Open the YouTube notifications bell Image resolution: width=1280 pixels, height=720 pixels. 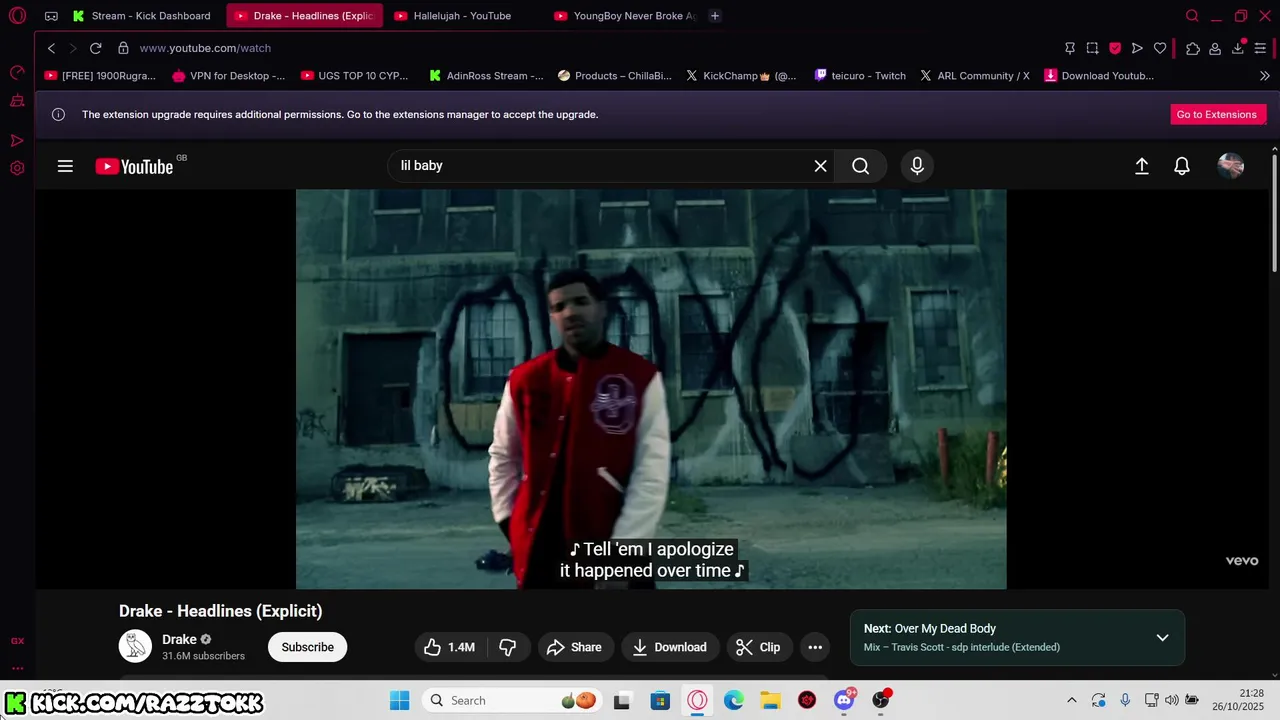point(1182,166)
